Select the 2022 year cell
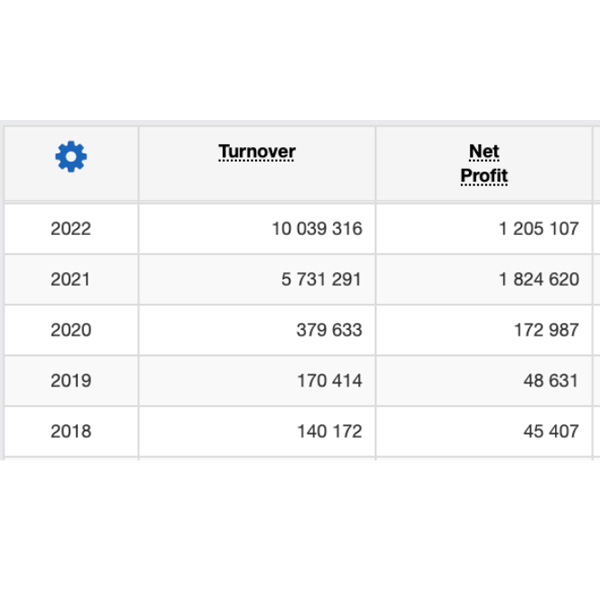 coord(70,229)
